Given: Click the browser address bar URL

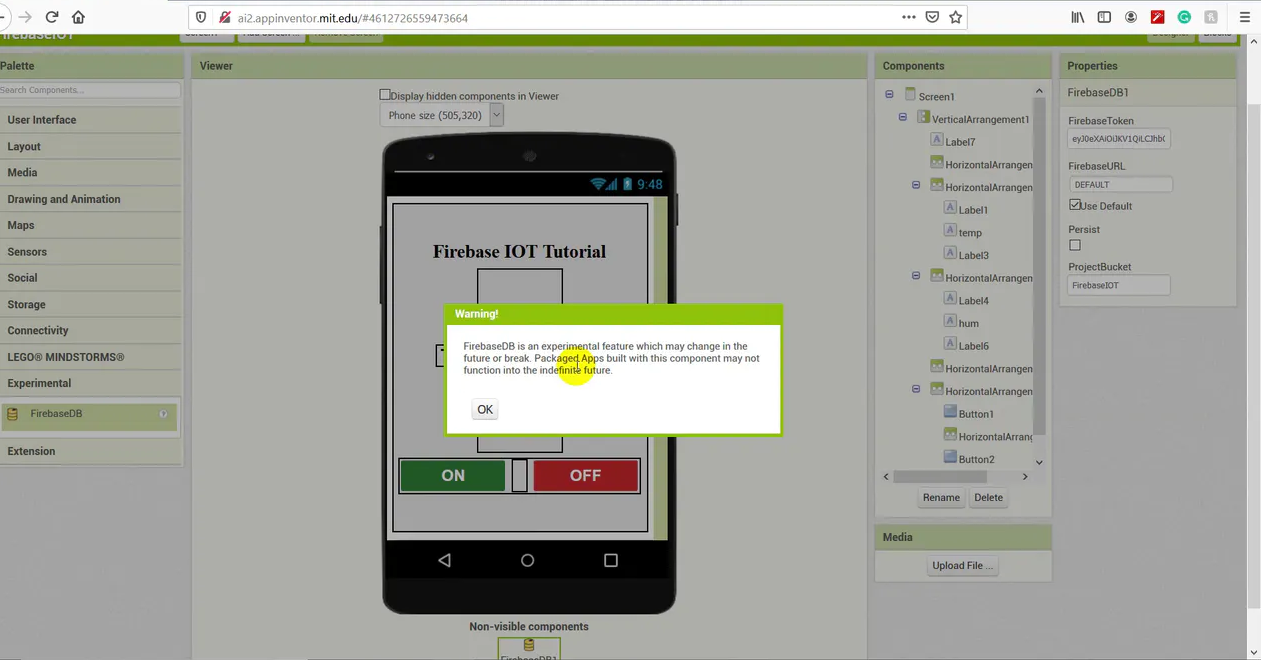Looking at the screenshot, I should [352, 18].
